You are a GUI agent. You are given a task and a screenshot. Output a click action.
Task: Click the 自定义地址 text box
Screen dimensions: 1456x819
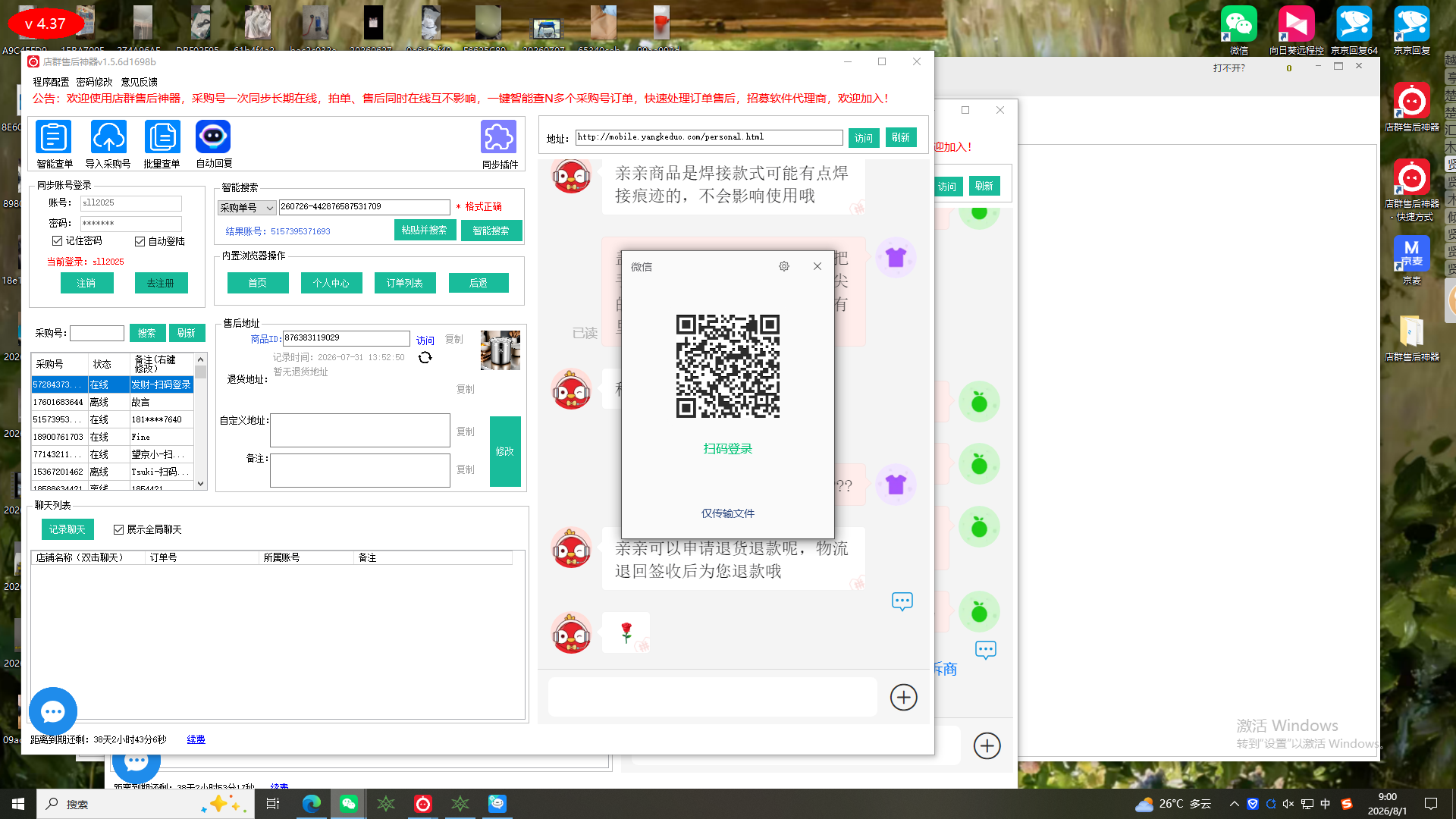[360, 430]
